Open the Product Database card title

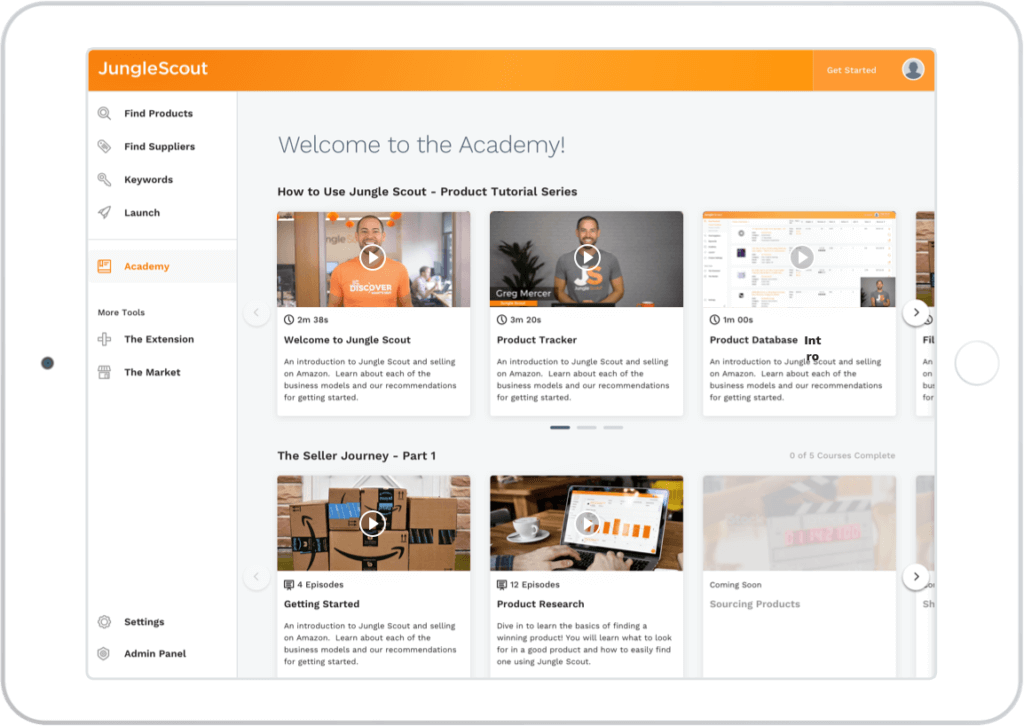coord(753,340)
